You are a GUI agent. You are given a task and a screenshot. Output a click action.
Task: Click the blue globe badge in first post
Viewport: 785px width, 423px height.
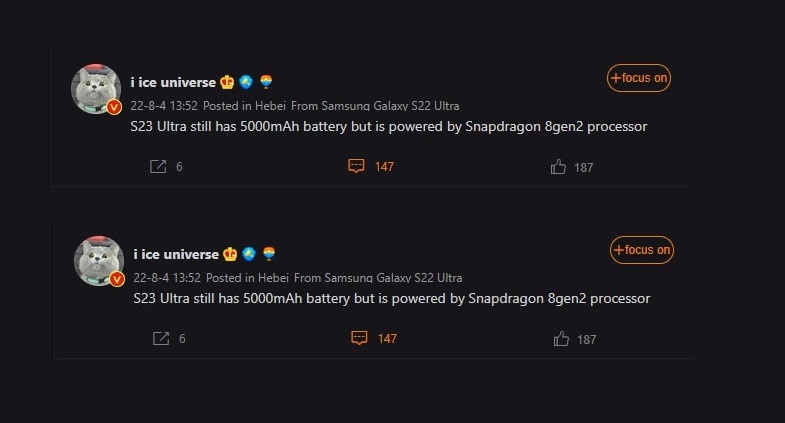(x=246, y=82)
